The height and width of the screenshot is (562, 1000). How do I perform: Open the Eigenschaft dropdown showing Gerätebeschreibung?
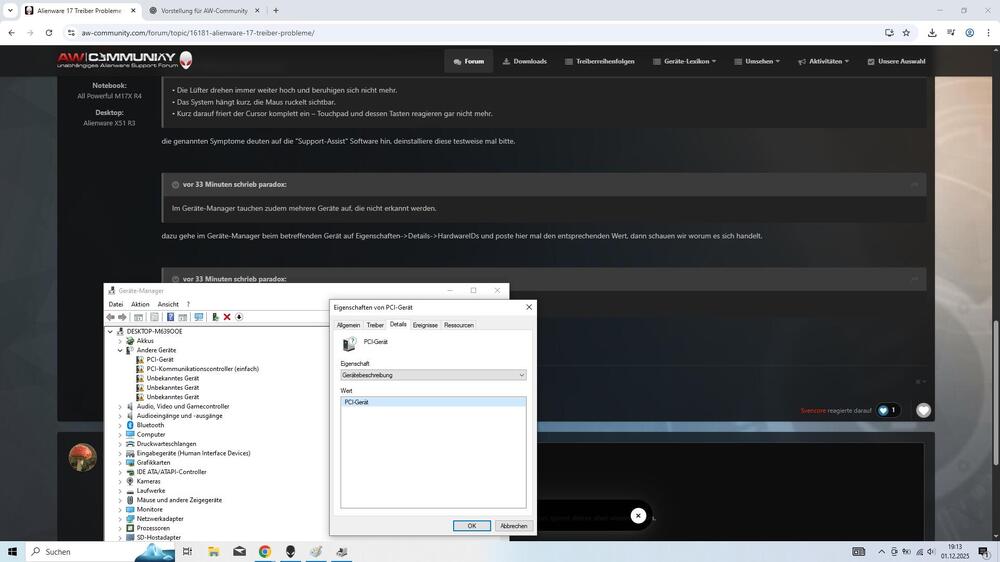(433, 375)
